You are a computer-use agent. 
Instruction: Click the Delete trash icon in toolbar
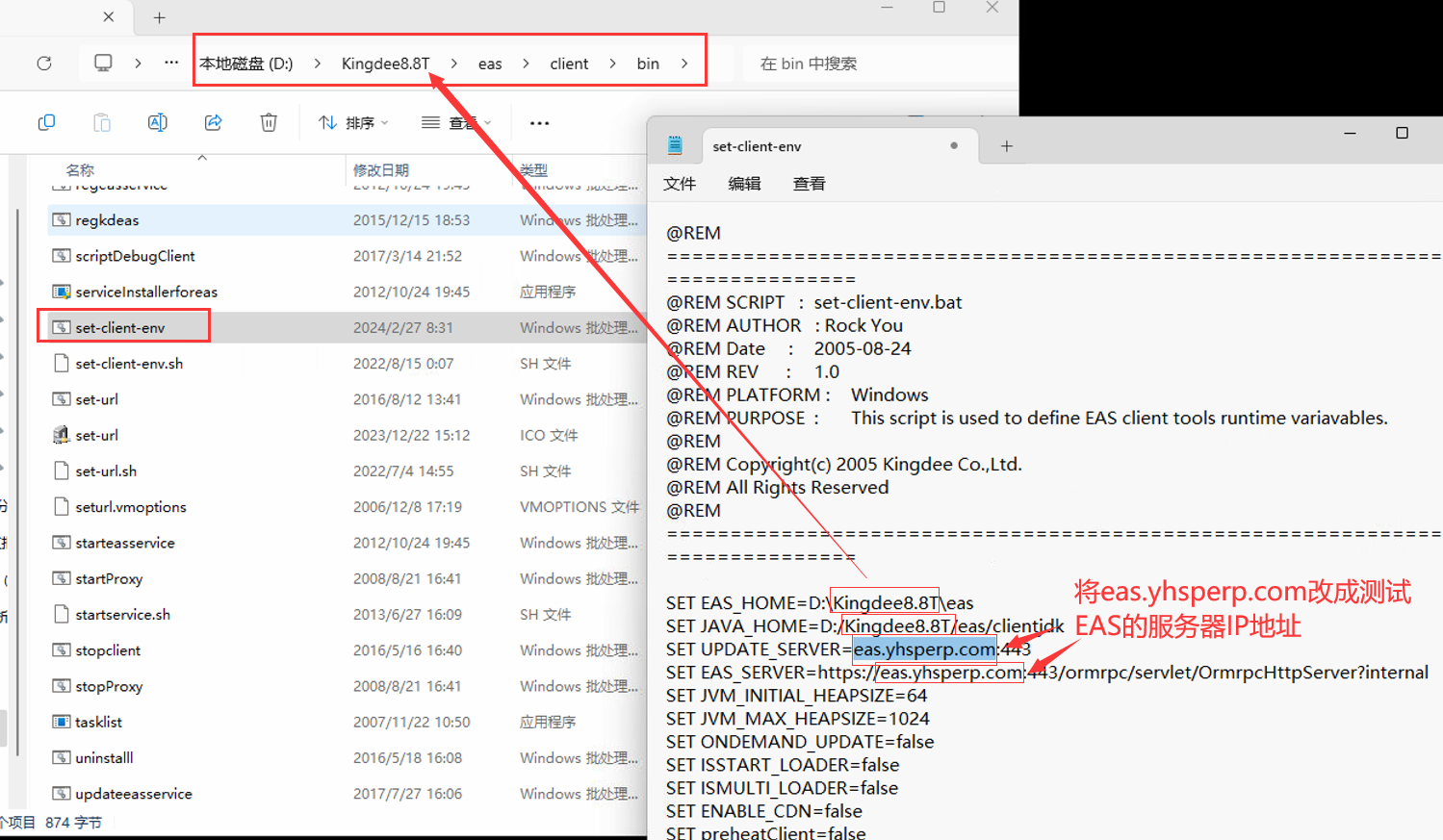[x=268, y=122]
